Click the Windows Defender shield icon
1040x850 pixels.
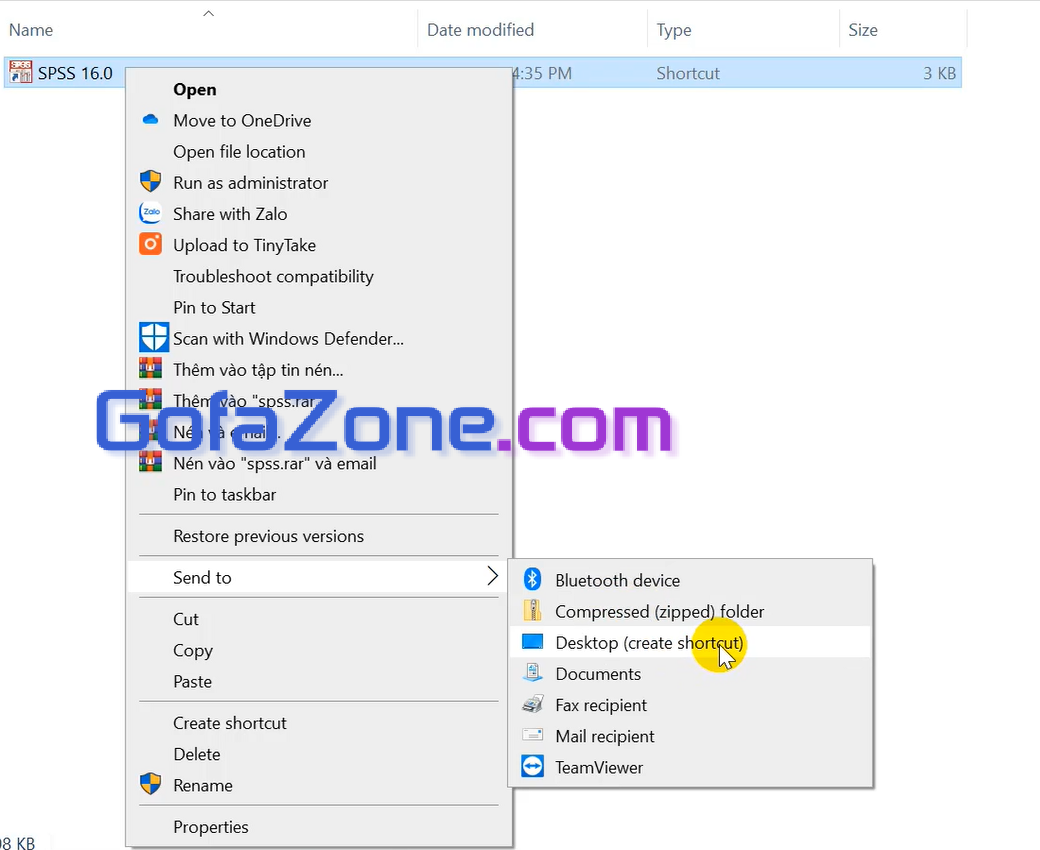point(154,337)
